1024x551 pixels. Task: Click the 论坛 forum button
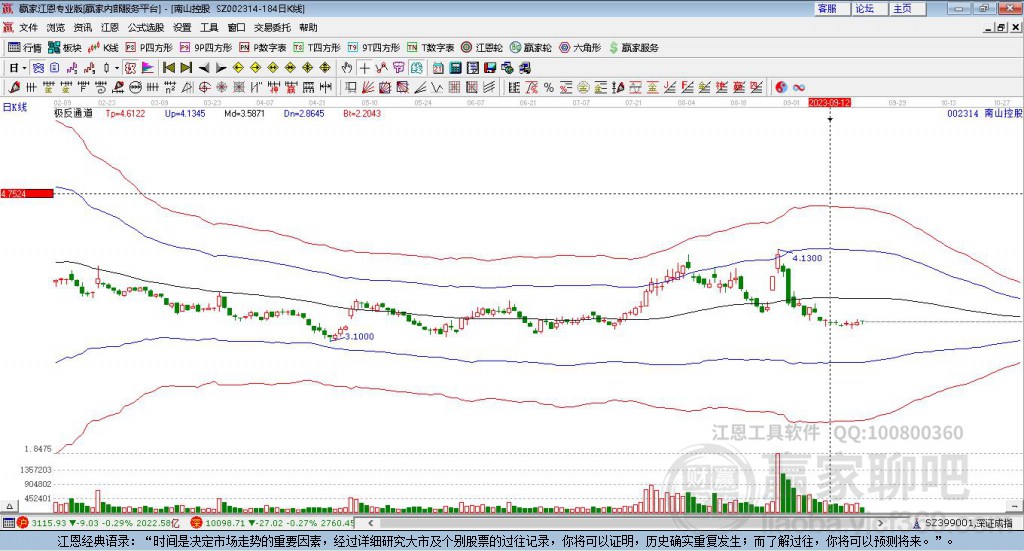tap(870, 8)
